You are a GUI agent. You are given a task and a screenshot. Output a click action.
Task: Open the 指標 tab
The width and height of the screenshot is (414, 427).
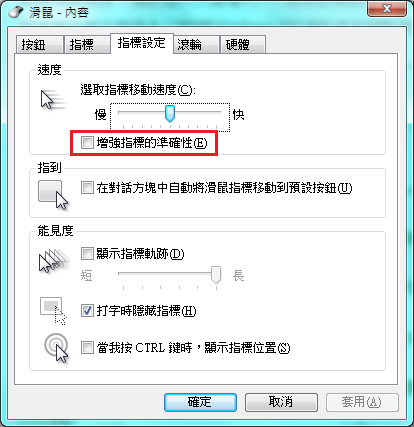[x=87, y=44]
